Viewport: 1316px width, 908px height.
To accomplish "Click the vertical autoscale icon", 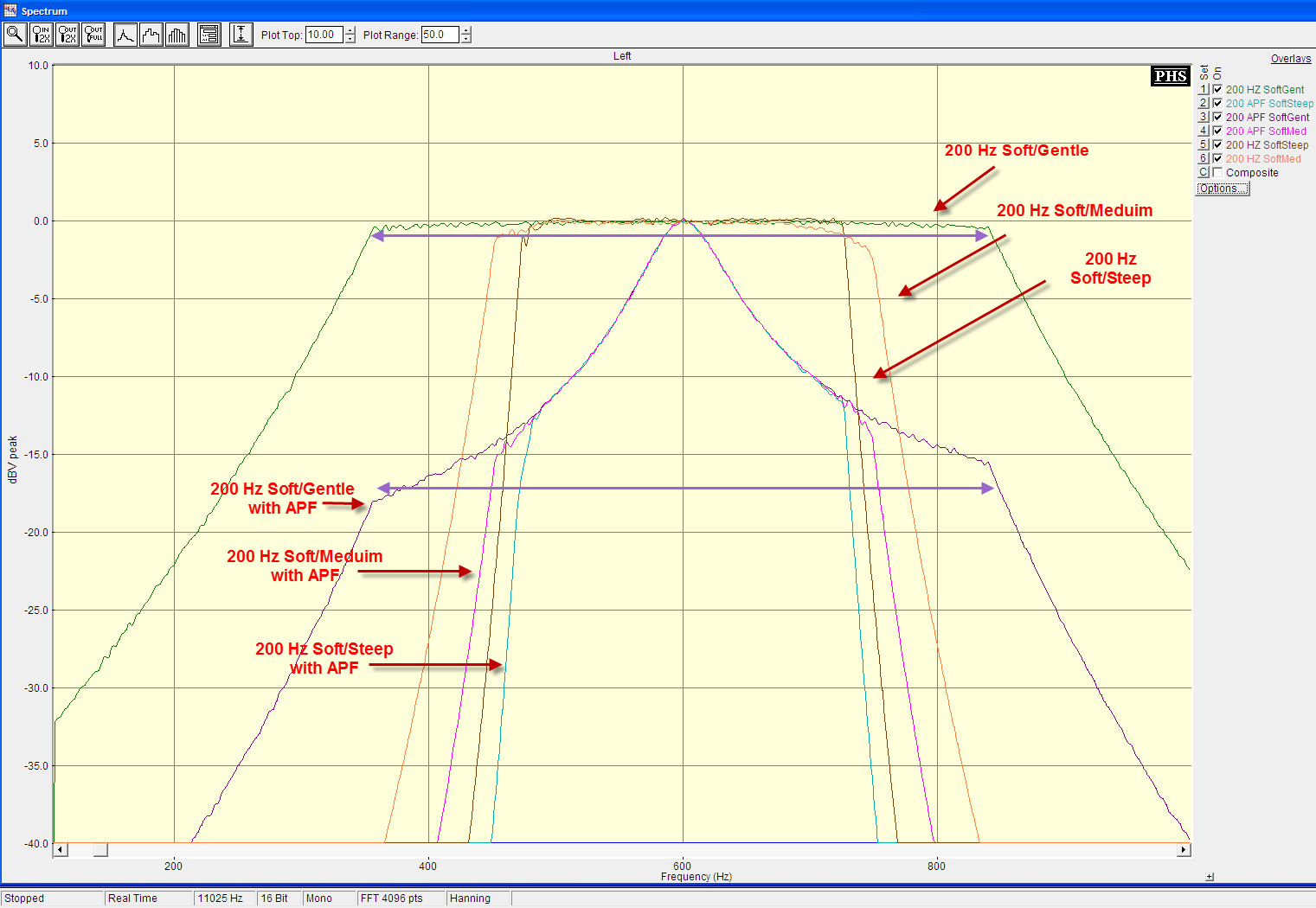I will 241,35.
